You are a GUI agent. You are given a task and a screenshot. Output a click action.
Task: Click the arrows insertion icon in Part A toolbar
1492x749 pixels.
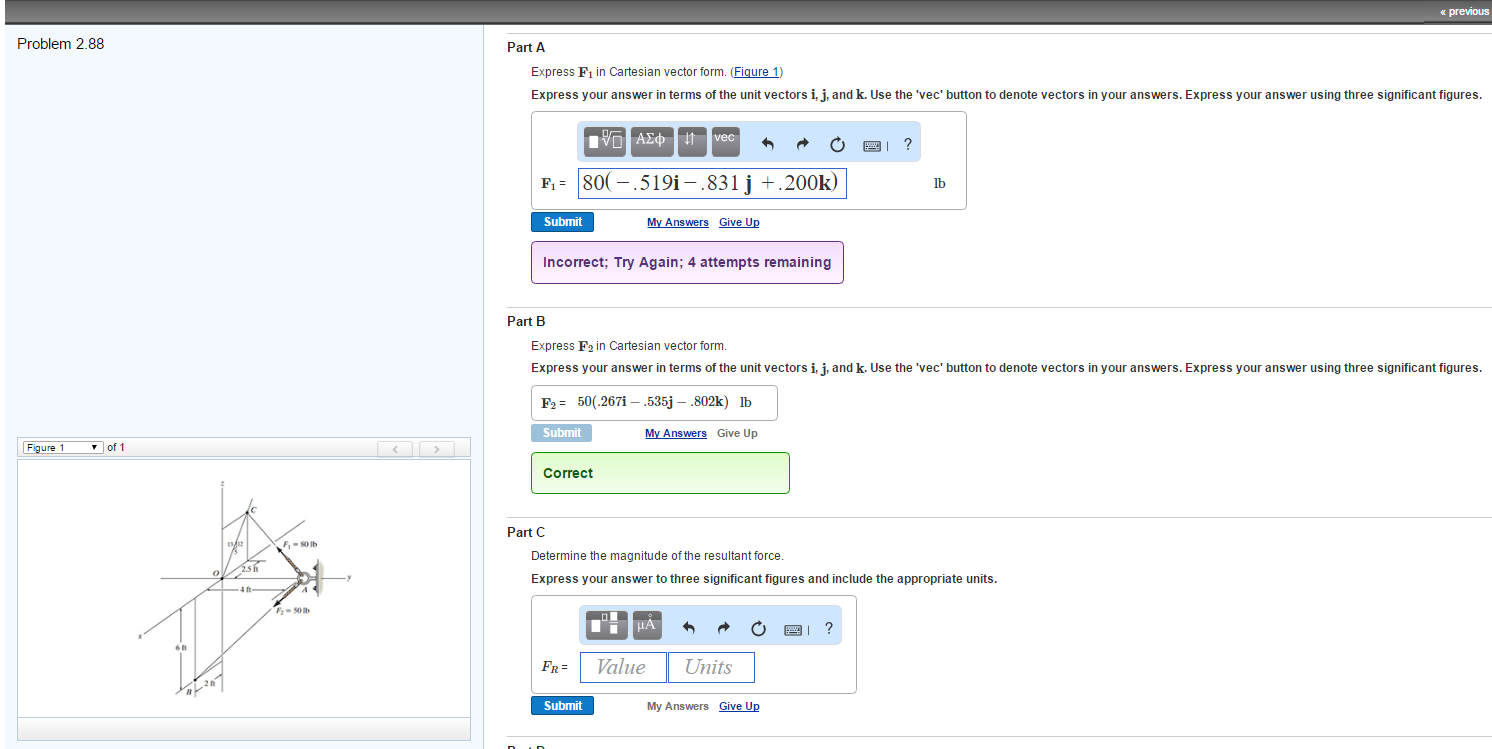691,140
